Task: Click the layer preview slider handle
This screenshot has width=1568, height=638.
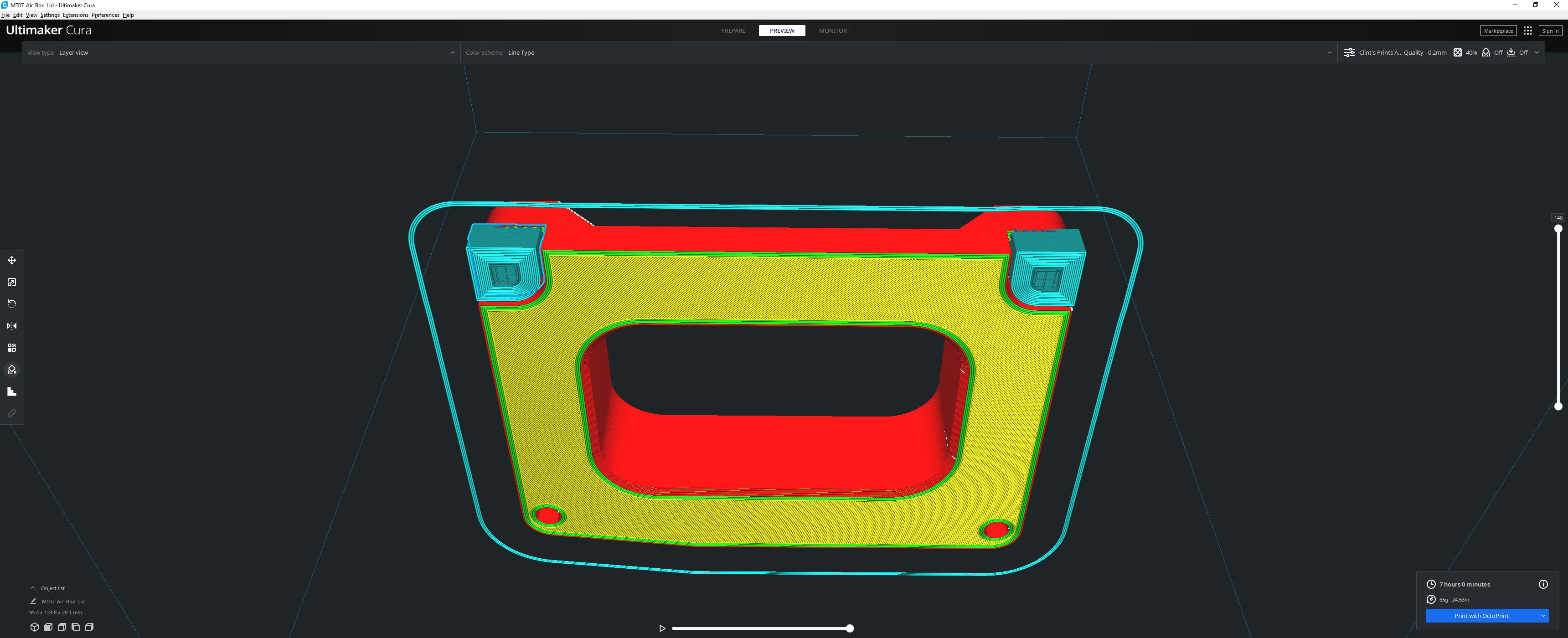Action: click(x=850, y=628)
